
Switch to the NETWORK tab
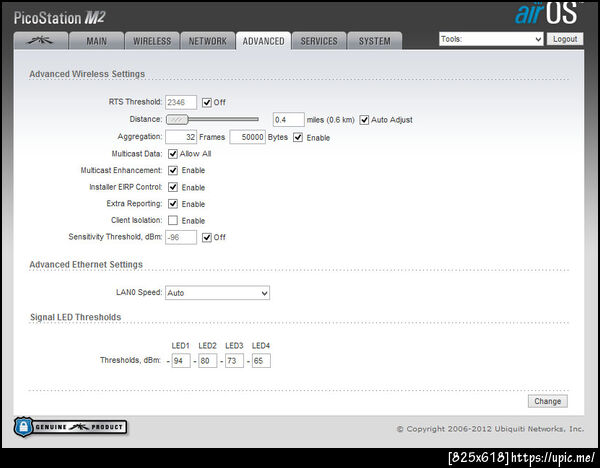coord(208,41)
